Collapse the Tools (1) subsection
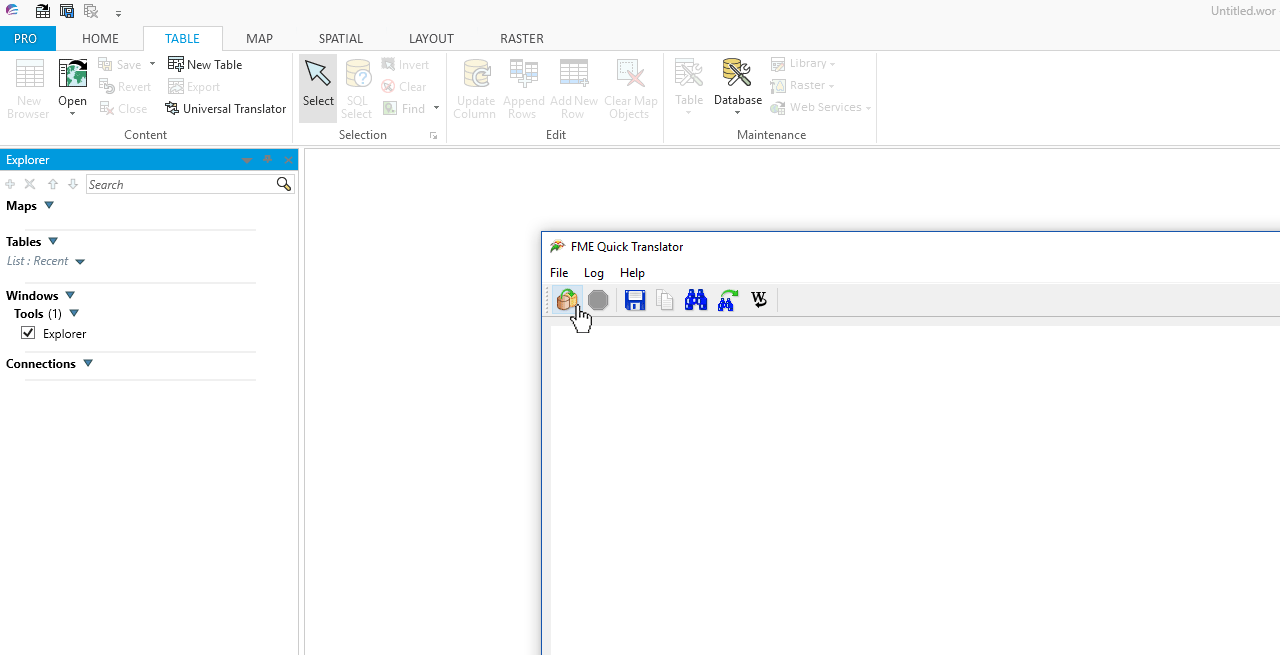The height and width of the screenshot is (655, 1280). (x=74, y=313)
